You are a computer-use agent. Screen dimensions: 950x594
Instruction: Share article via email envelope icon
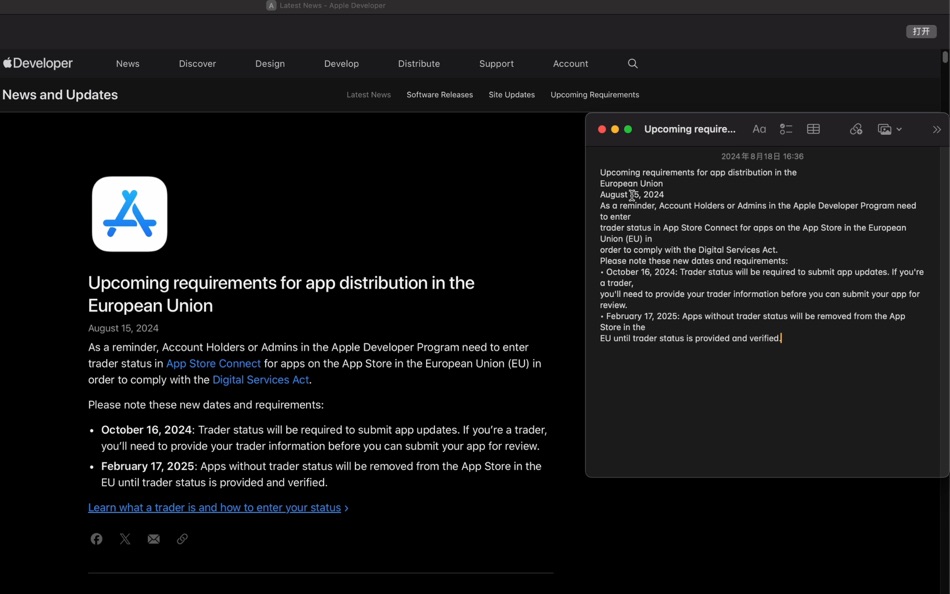click(x=154, y=539)
